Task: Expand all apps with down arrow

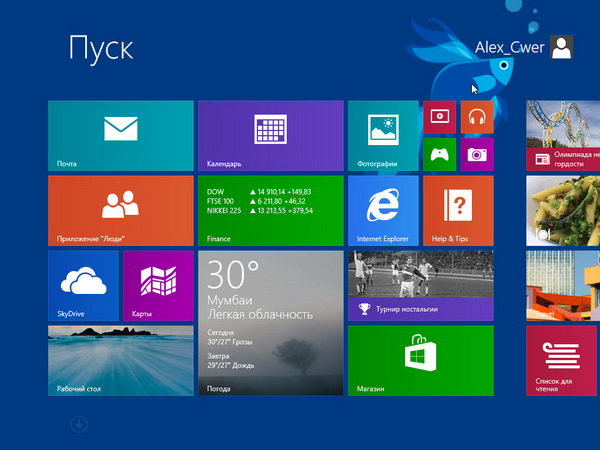Action: 79,425
